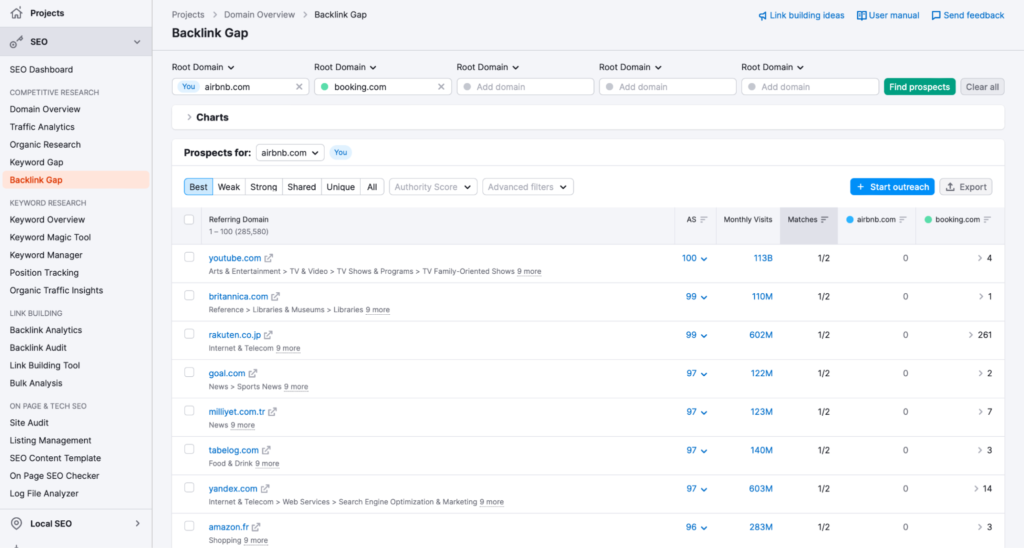Viewport: 1024px width, 548px height.
Task: Open tabelog.com via external link icon
Action: pyautogui.click(x=266, y=451)
